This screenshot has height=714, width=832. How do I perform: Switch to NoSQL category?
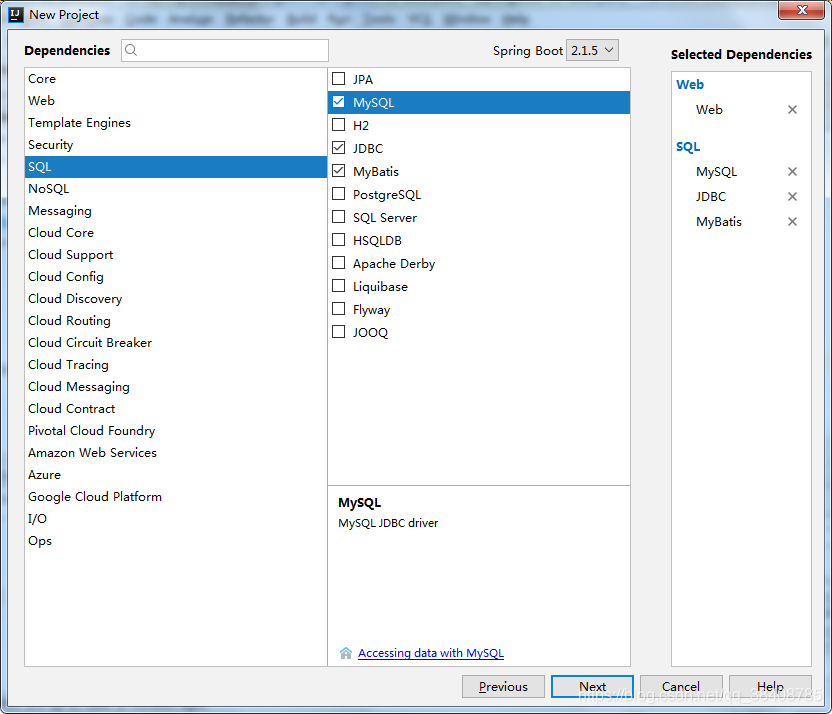[176, 188]
